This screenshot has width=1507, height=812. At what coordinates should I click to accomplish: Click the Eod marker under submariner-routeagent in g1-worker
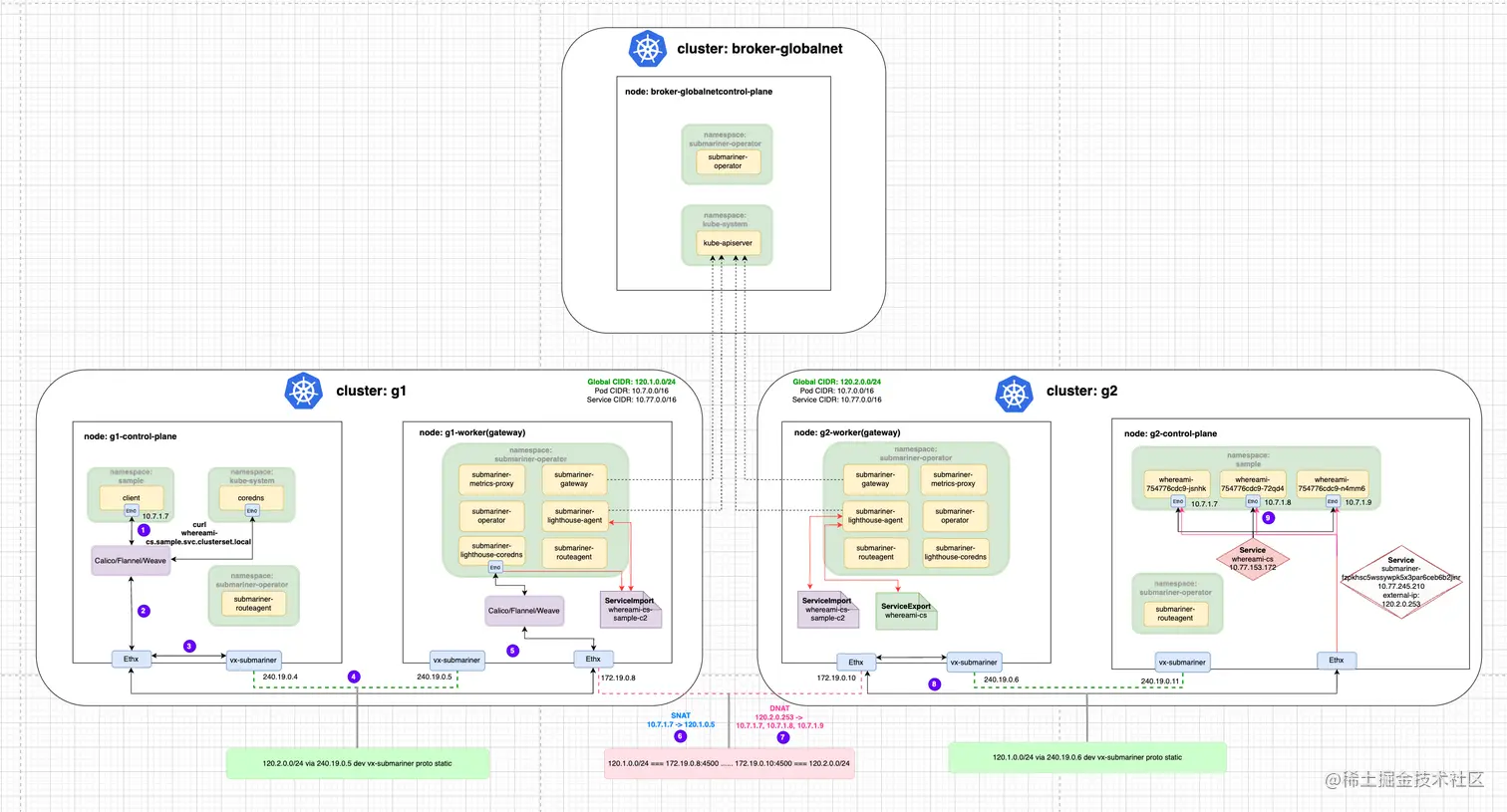pyautogui.click(x=494, y=567)
